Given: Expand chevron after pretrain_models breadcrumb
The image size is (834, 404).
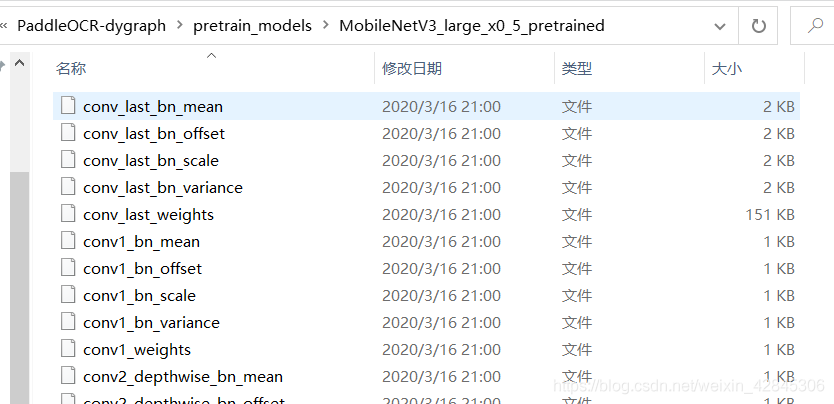Looking at the screenshot, I should point(326,26).
